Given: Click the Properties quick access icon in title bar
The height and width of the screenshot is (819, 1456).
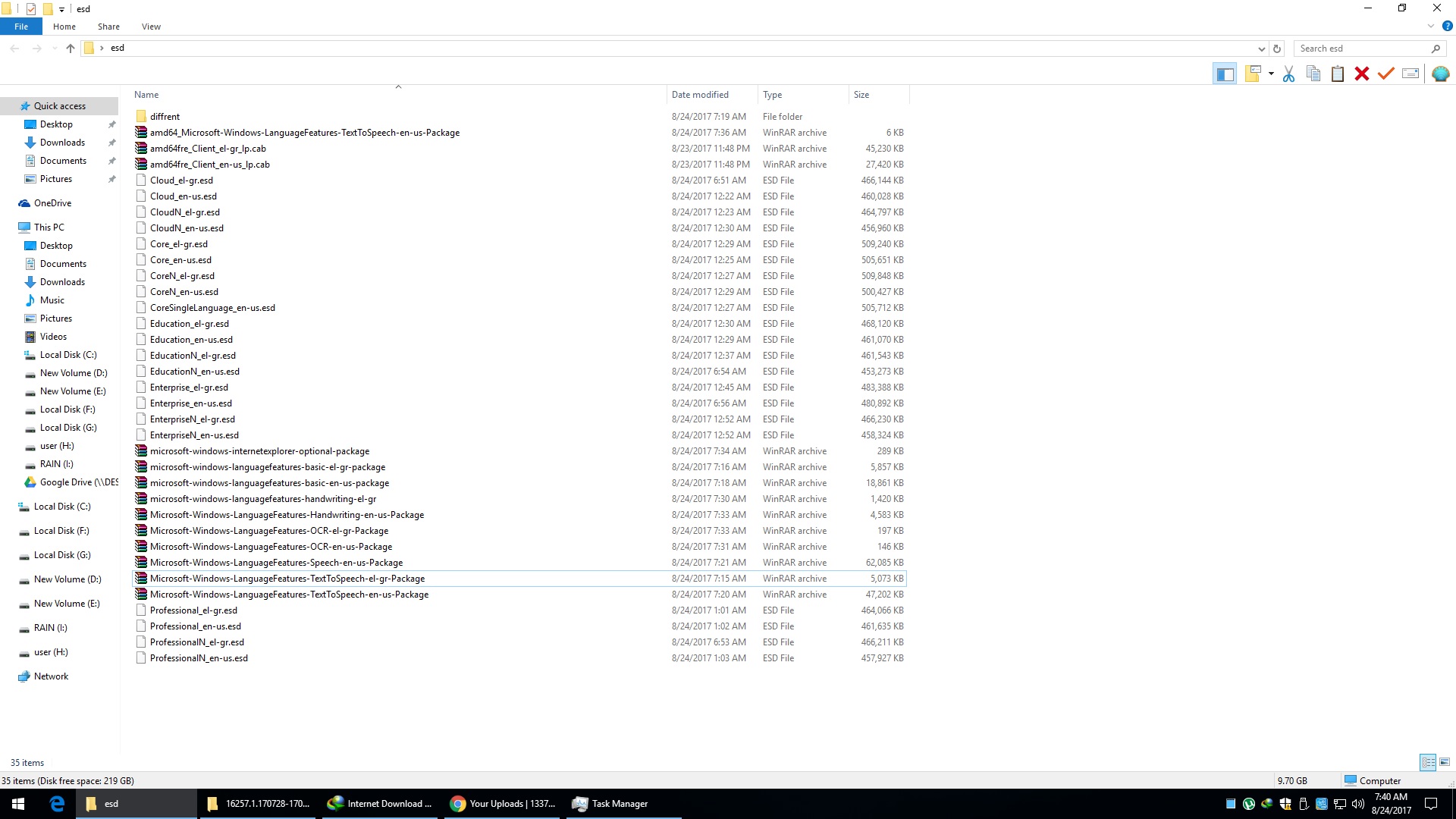Looking at the screenshot, I should [31, 9].
